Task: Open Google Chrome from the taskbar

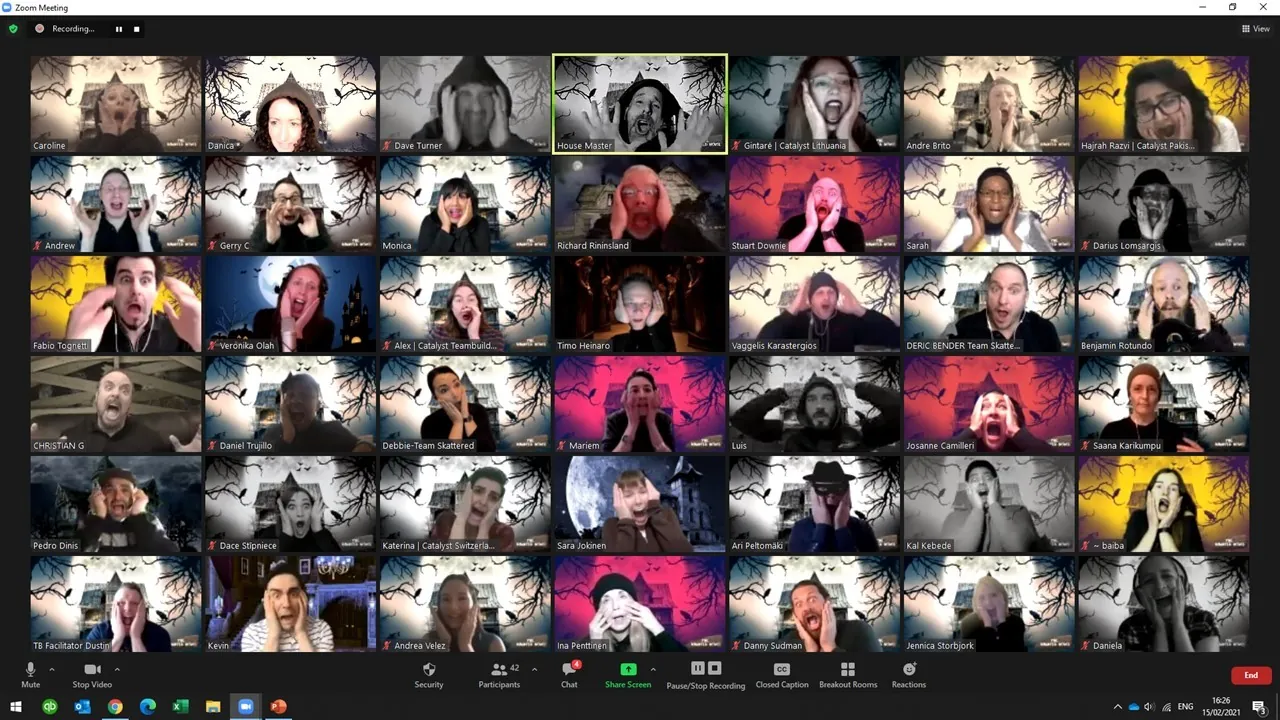Action: (115, 707)
